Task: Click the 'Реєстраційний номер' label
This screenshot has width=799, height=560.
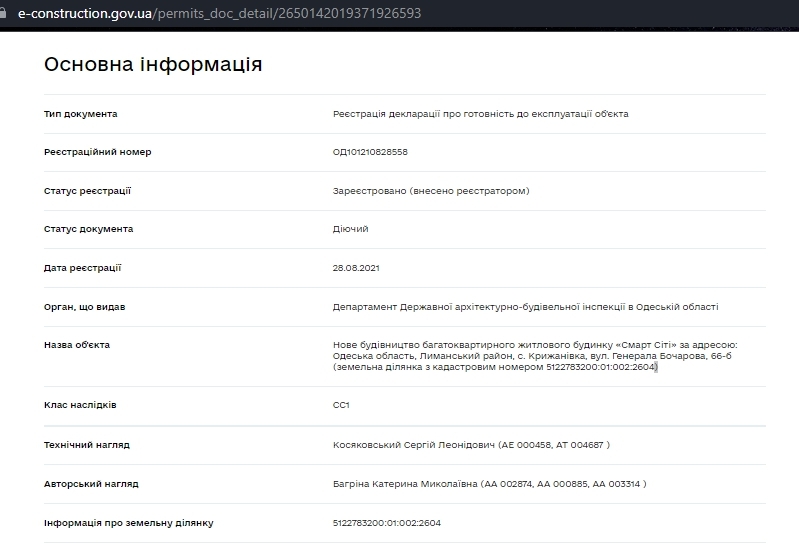Action: click(x=97, y=152)
